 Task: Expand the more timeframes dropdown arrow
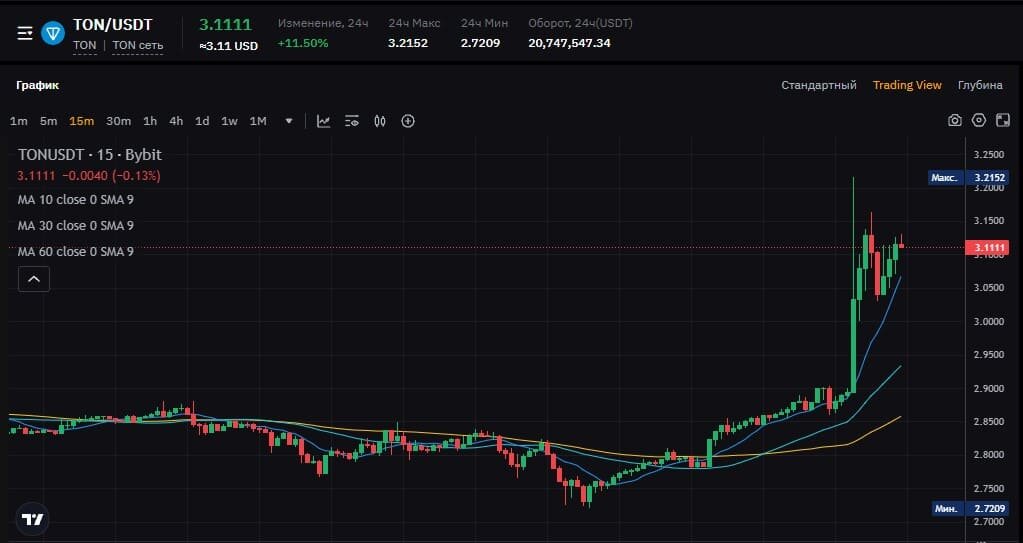[289, 121]
